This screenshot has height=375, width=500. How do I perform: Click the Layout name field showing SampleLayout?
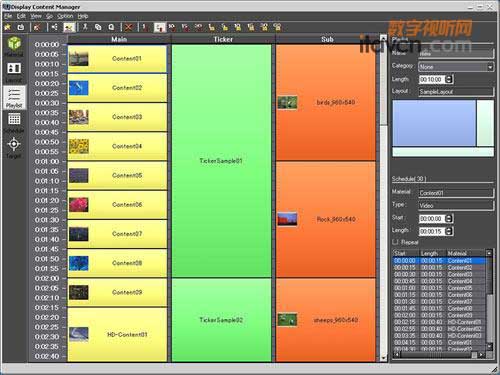pos(456,92)
